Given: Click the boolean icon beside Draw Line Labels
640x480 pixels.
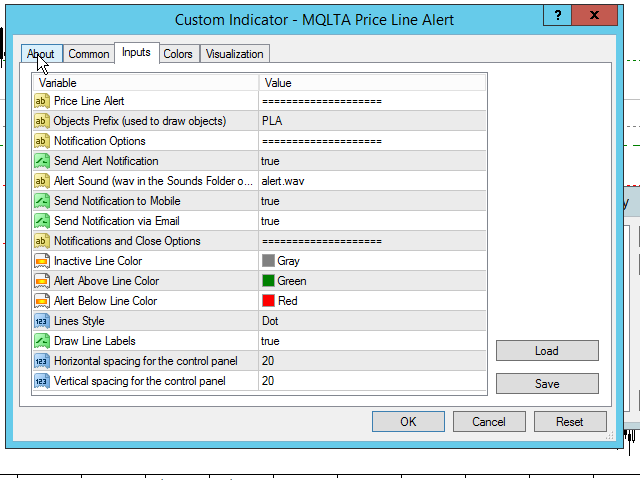Looking at the screenshot, I should (42, 341).
